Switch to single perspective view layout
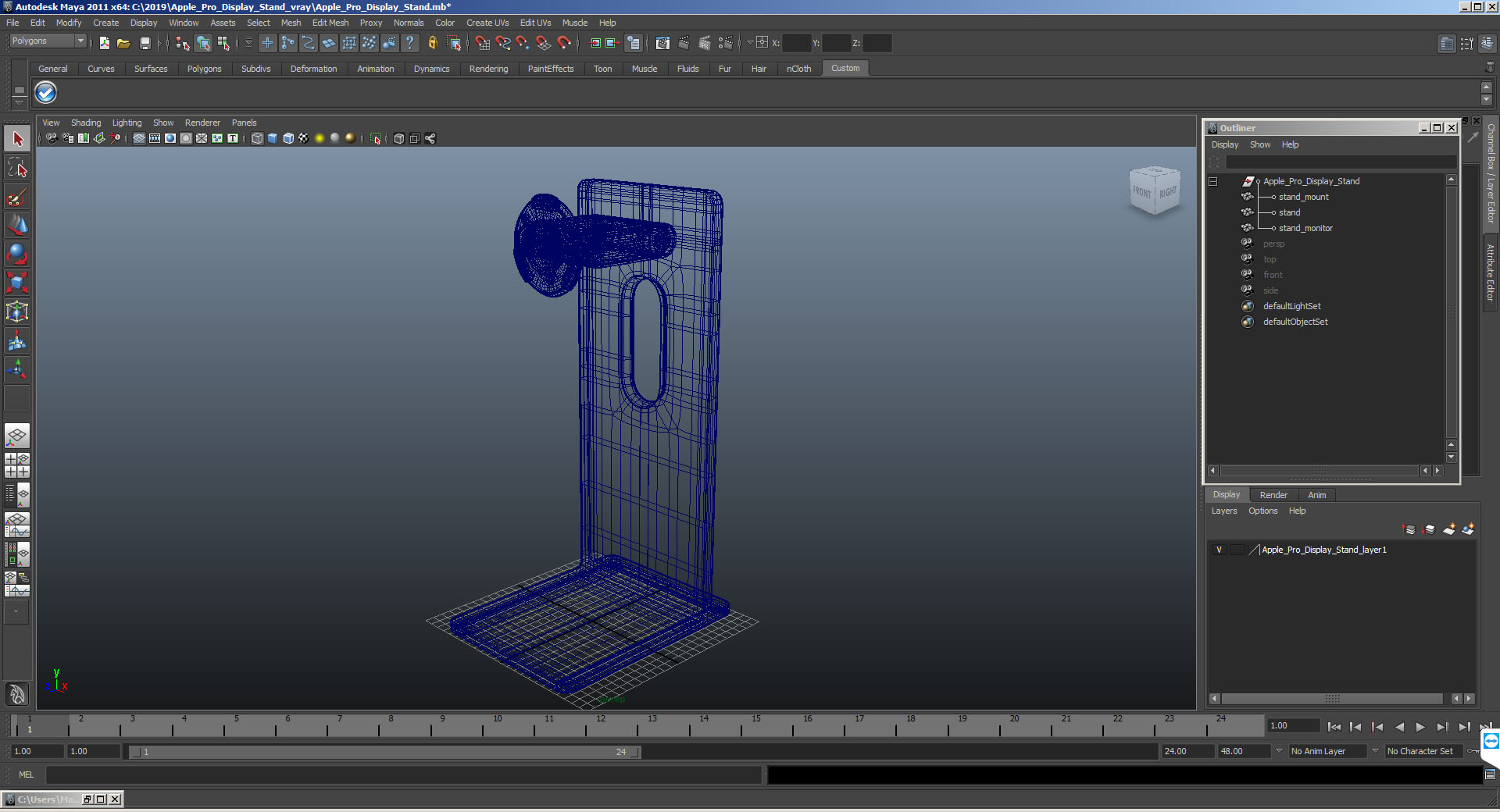 pyautogui.click(x=17, y=436)
